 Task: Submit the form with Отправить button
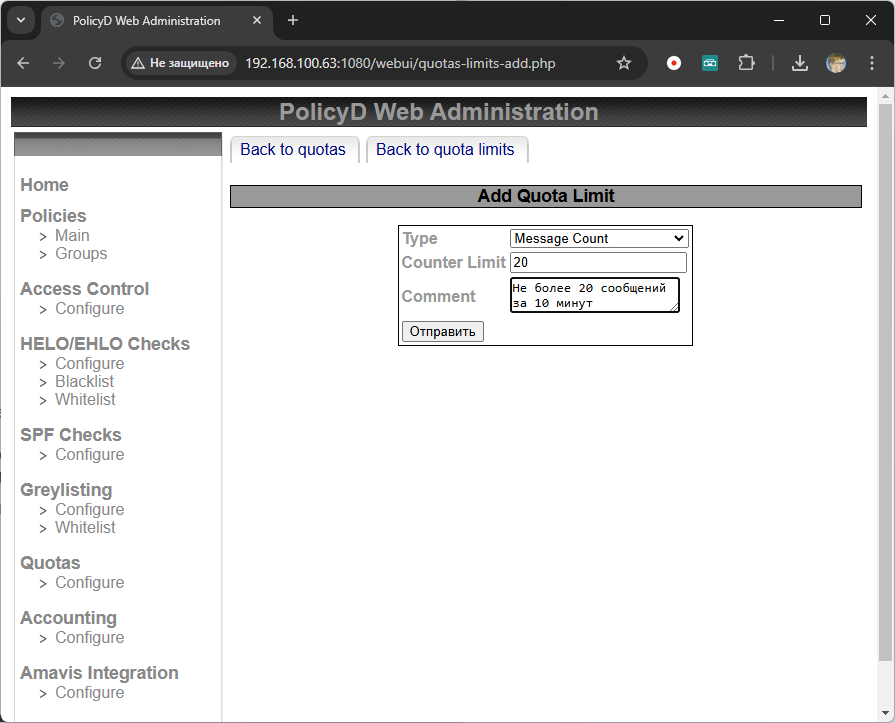[x=442, y=332]
